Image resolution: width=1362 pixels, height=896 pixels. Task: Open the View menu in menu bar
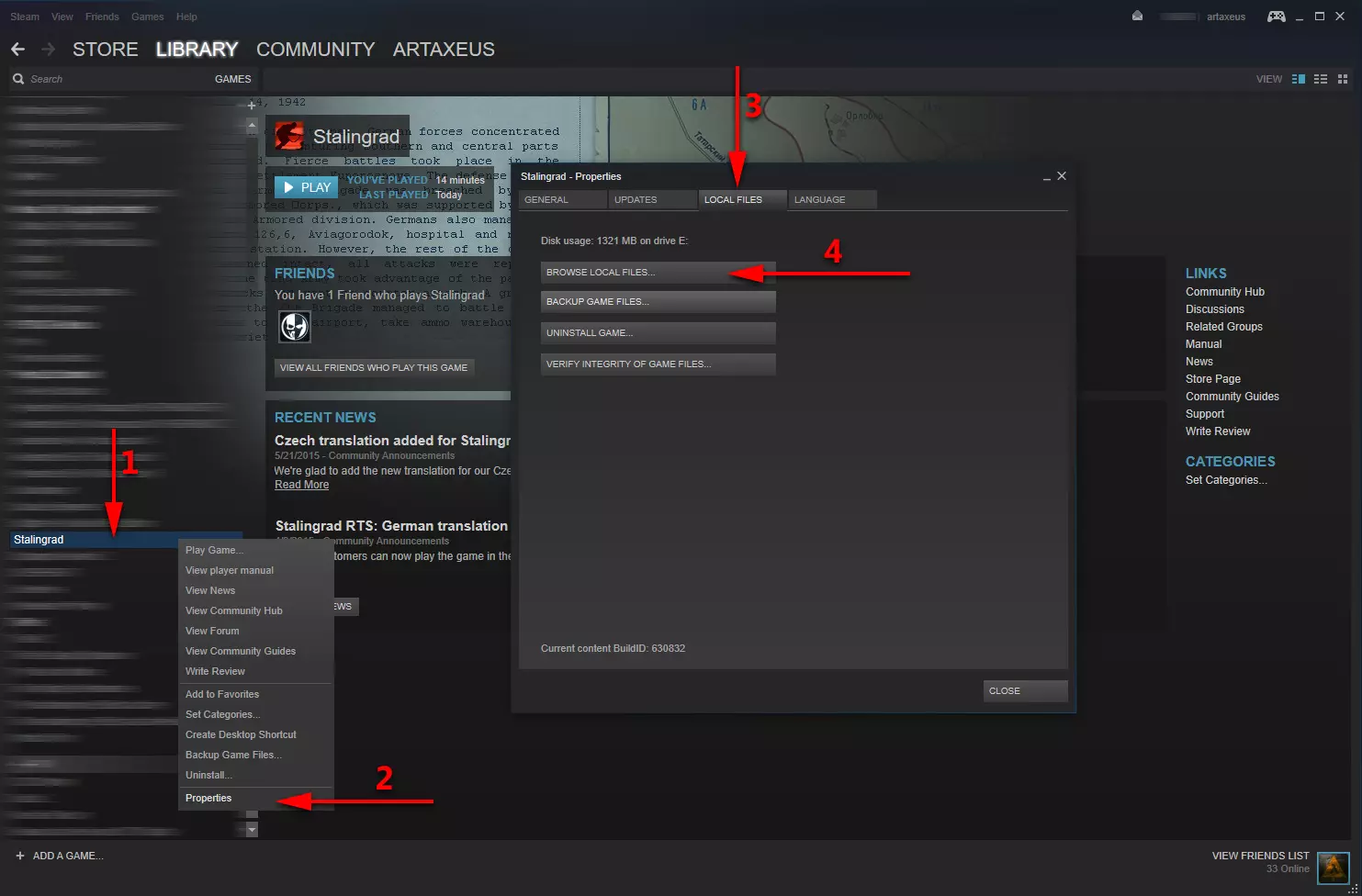point(62,17)
